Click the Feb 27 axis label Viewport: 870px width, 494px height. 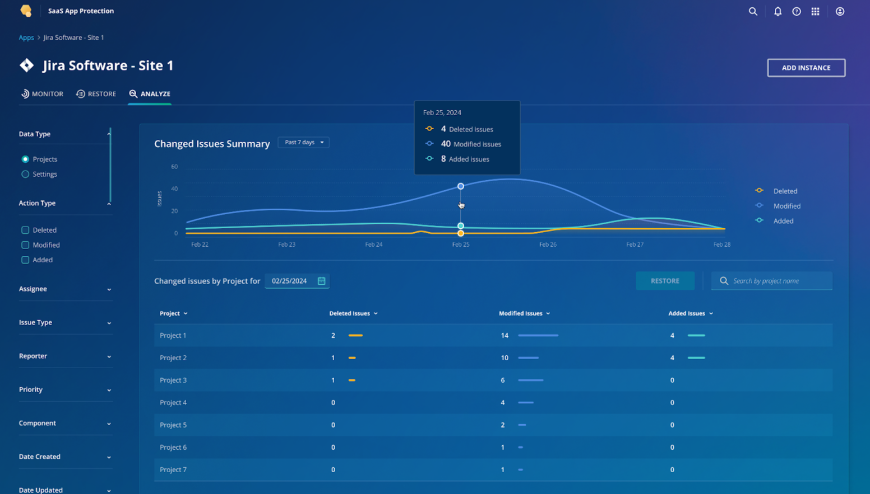pyautogui.click(x=635, y=245)
